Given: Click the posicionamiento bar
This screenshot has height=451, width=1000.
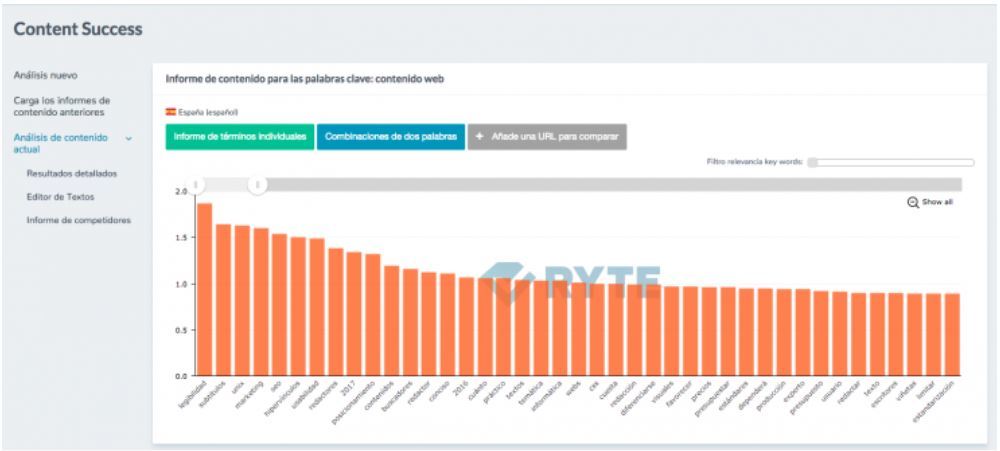Looking at the screenshot, I should pyautogui.click(x=373, y=314).
